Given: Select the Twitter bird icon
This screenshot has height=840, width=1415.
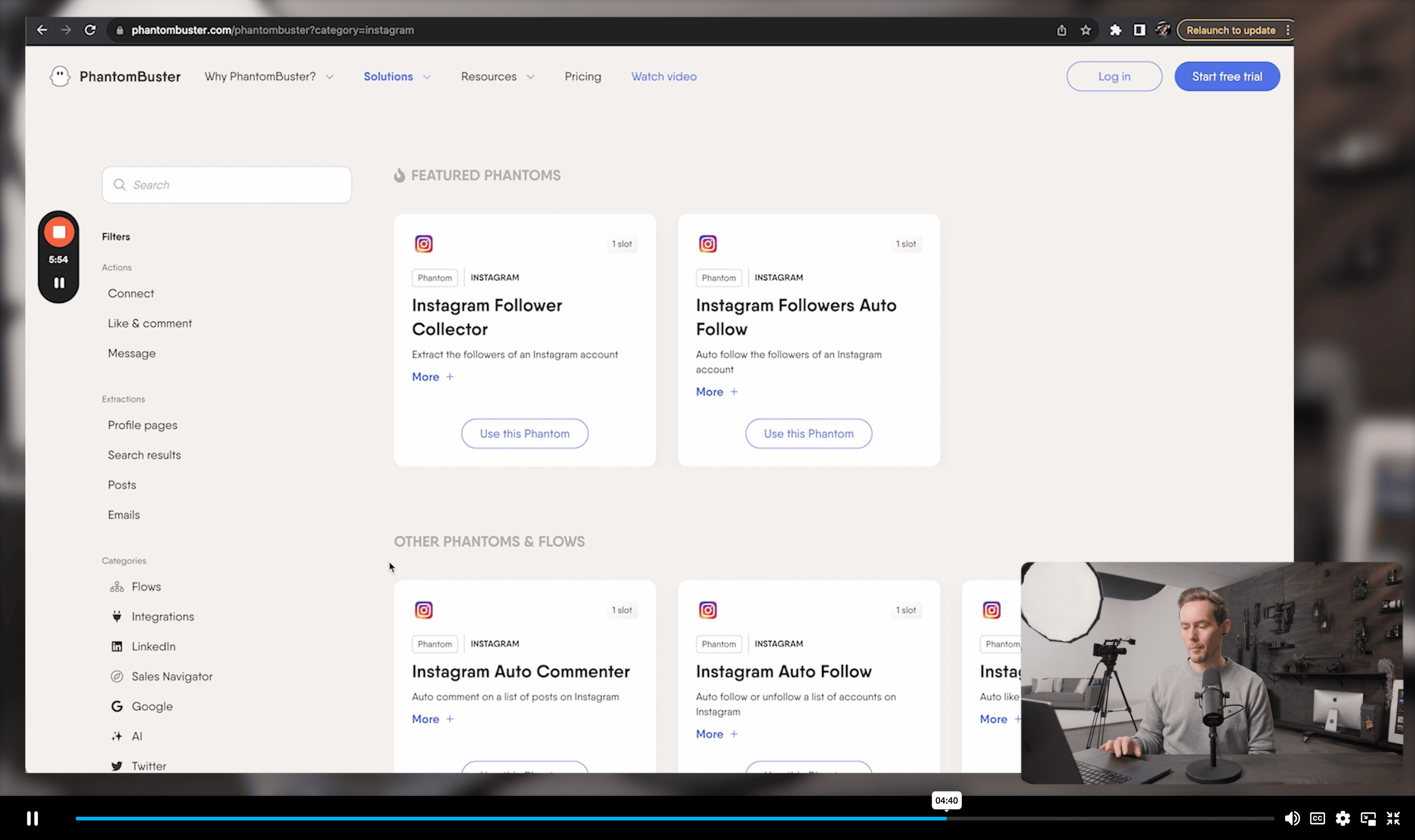Looking at the screenshot, I should click(x=117, y=766).
